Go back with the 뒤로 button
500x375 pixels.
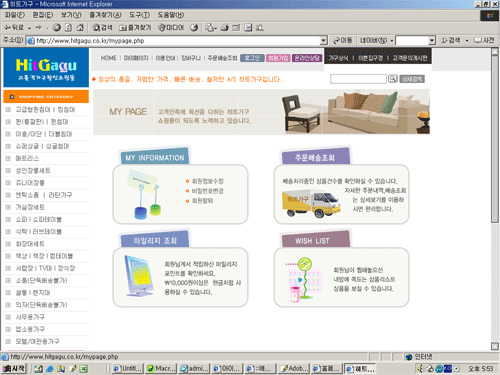coord(14,28)
